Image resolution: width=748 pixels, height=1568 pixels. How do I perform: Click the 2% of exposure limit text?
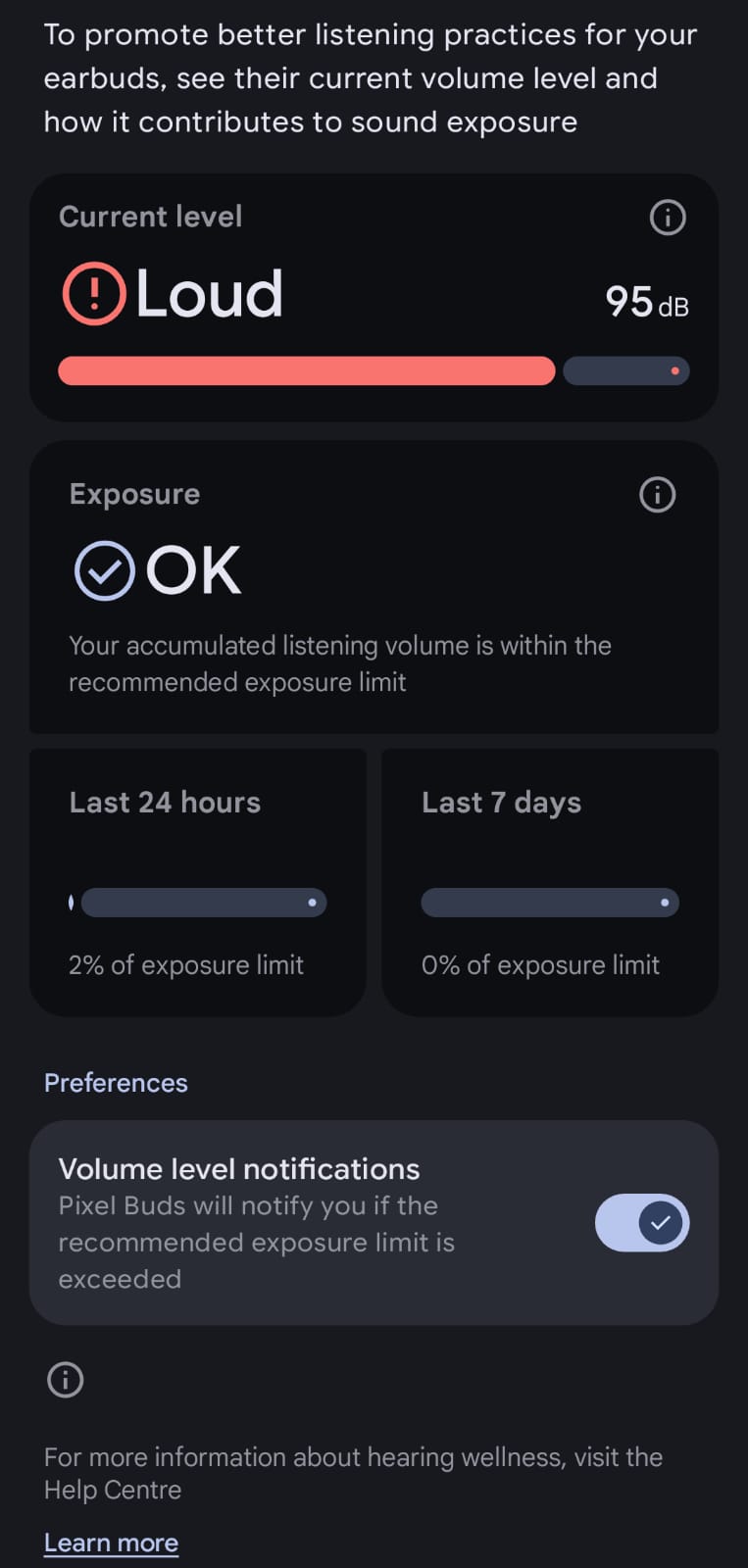[x=186, y=965]
